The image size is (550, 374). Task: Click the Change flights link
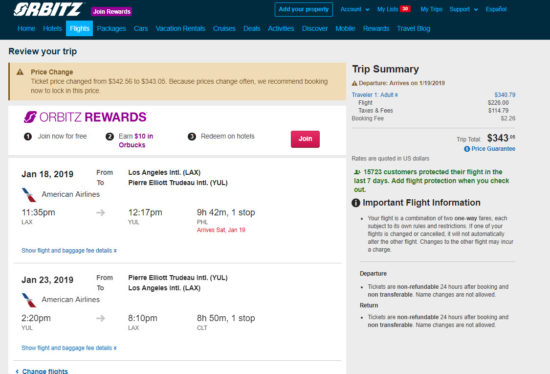[x=42, y=371]
